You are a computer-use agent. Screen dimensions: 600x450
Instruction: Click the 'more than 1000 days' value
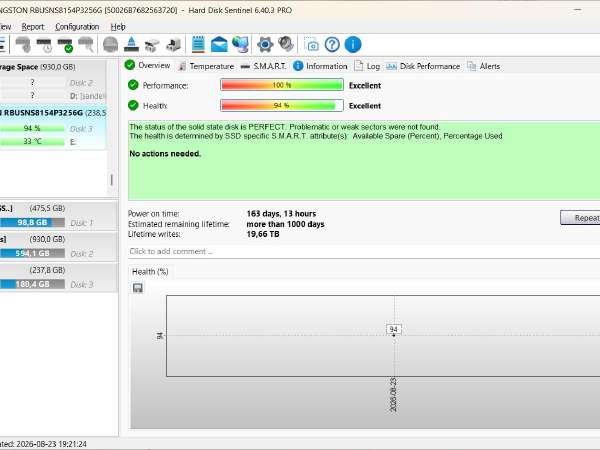[x=285, y=224]
